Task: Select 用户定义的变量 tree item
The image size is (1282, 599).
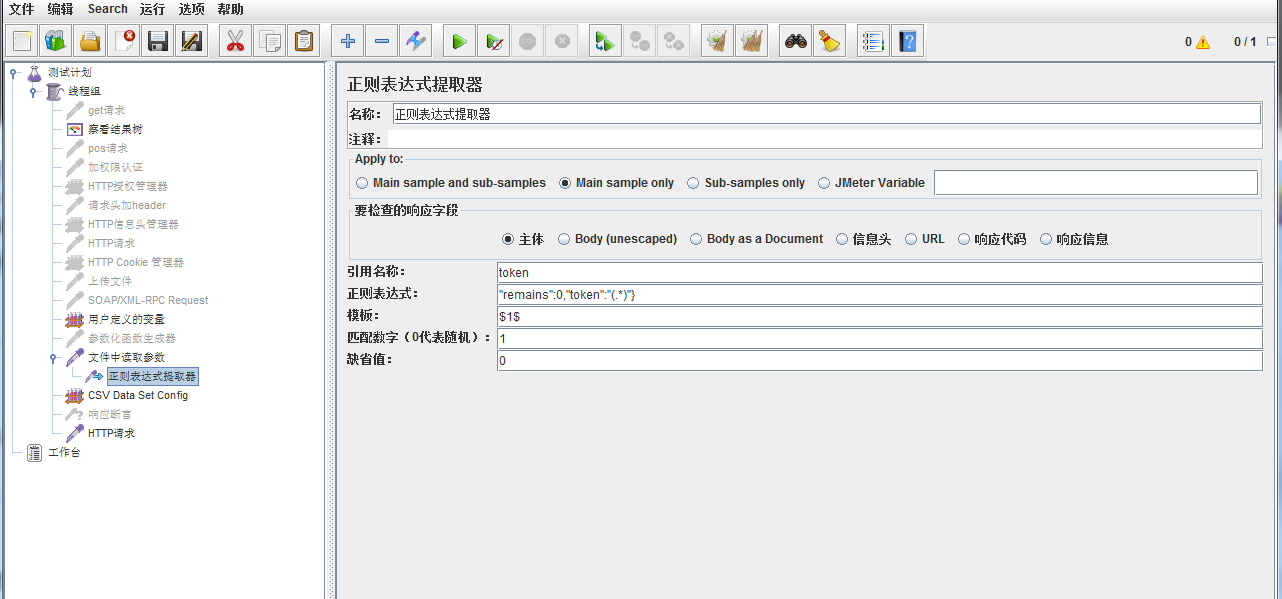Action: pos(126,319)
